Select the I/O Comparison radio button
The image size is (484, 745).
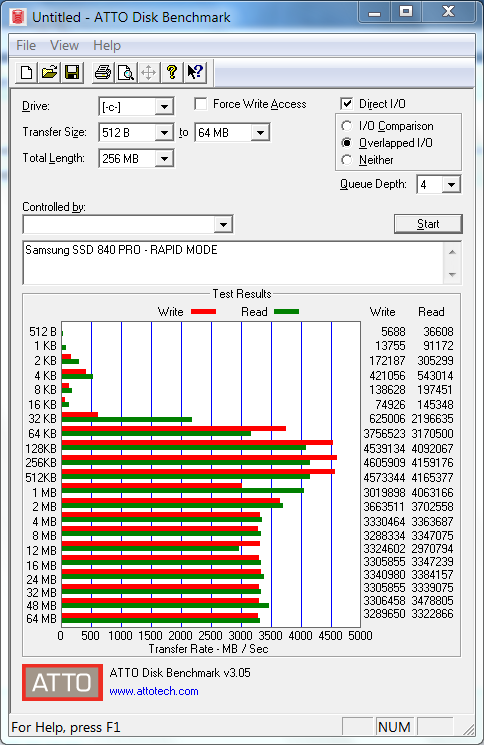347,126
